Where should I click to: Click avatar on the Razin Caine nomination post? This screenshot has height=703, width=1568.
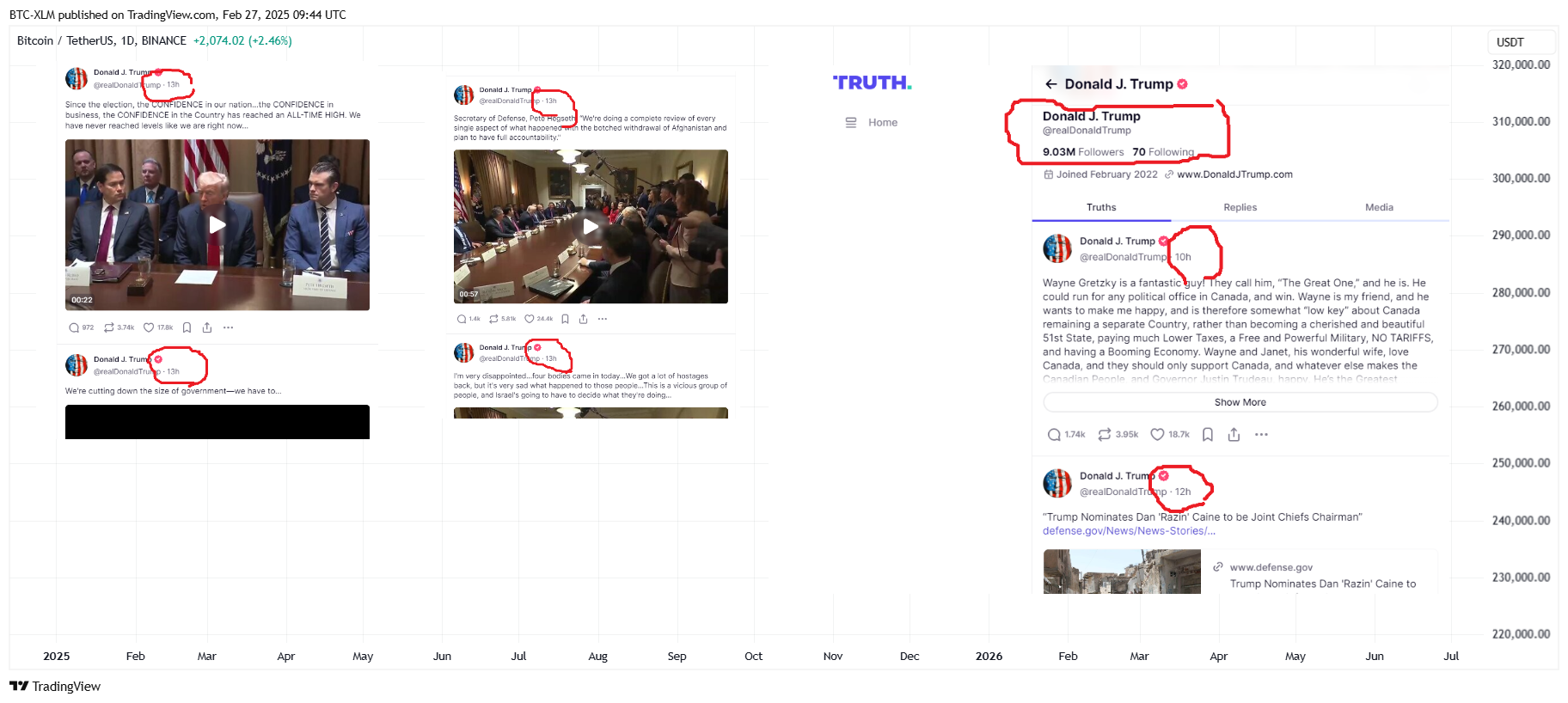1057,483
